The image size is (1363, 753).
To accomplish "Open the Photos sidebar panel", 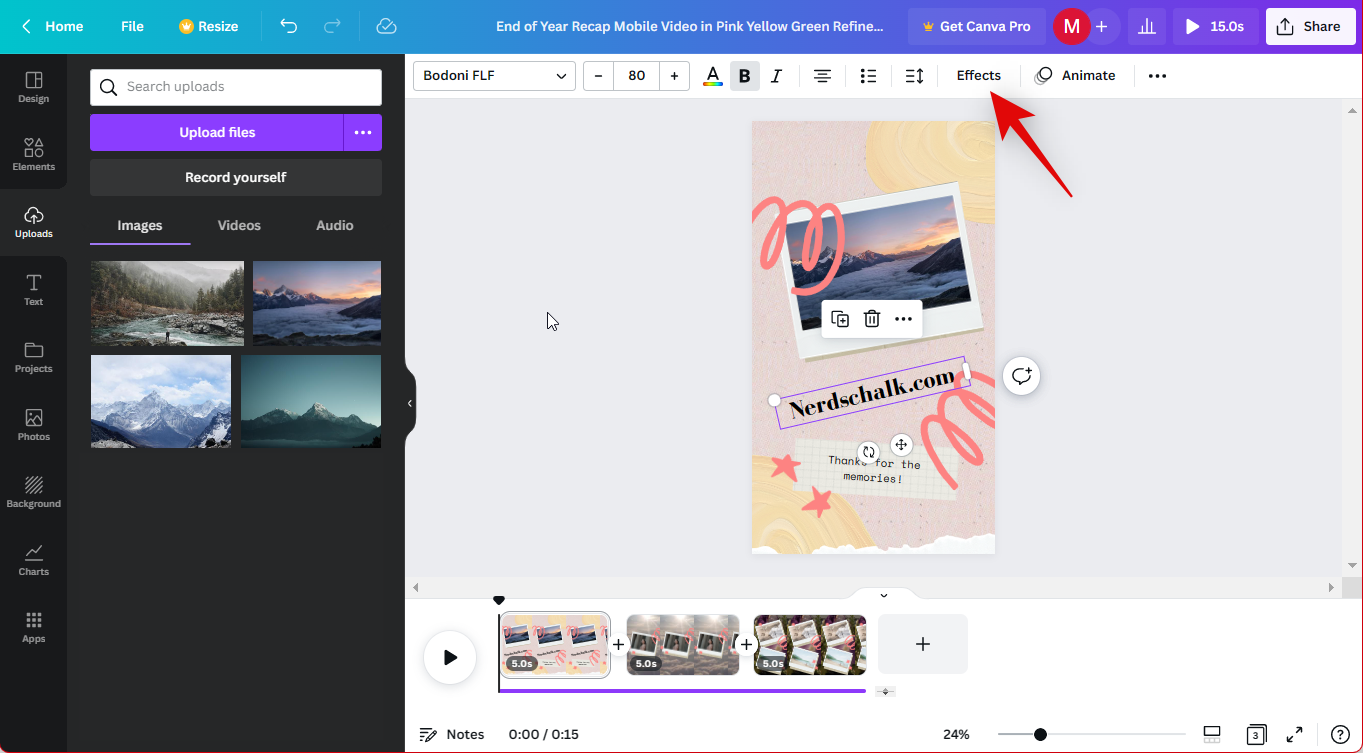I will click(33, 425).
